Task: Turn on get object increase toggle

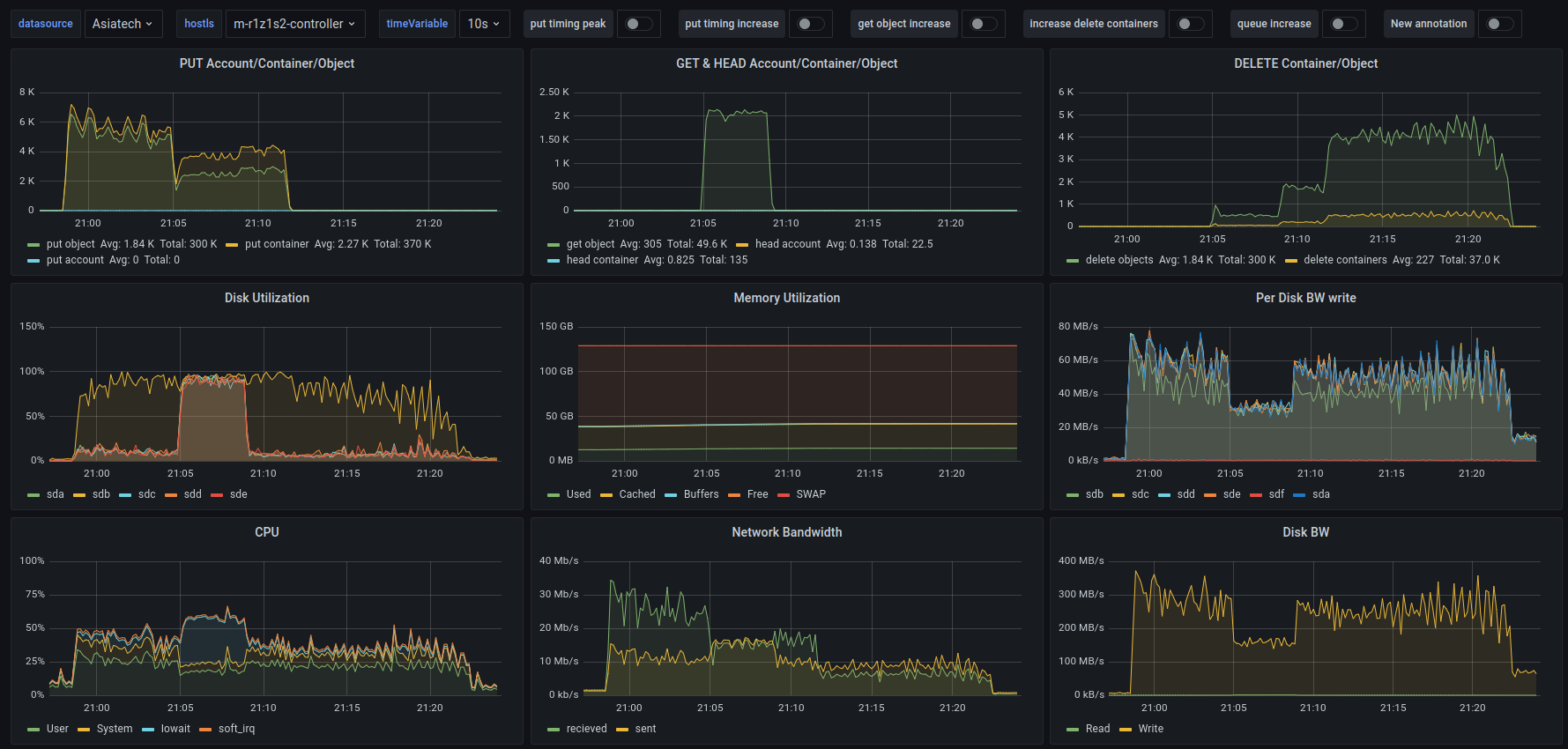Action: point(983,24)
